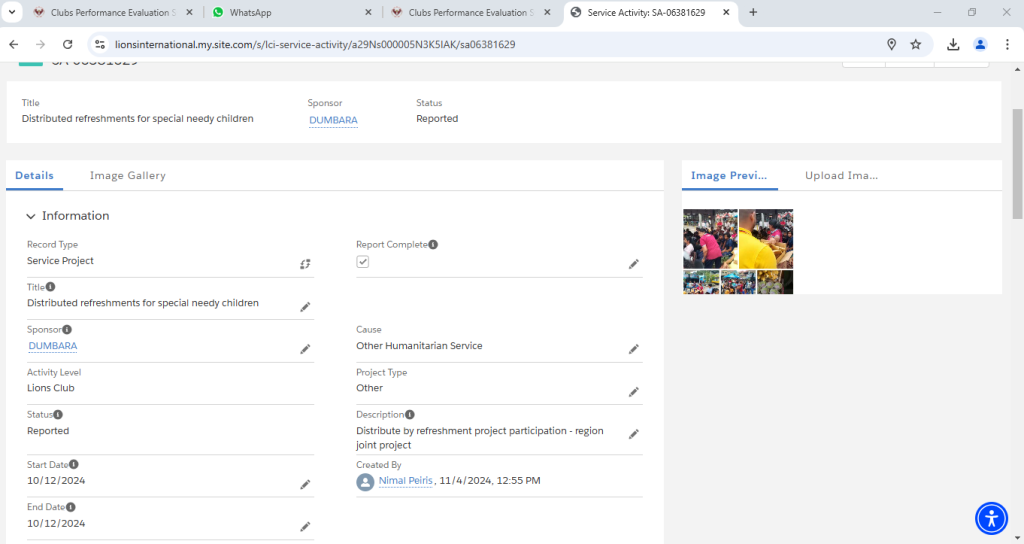Collapse the Information section
Screen dimensions: 1024x544
pos(31,216)
